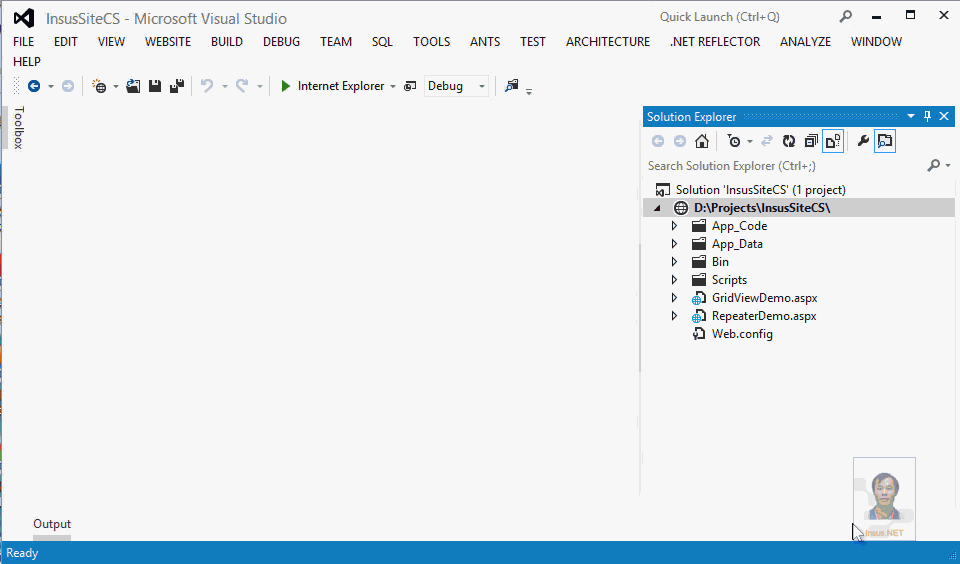Open the New Web Site dropdown arrow
This screenshot has height=564, width=960.
pos(115,86)
